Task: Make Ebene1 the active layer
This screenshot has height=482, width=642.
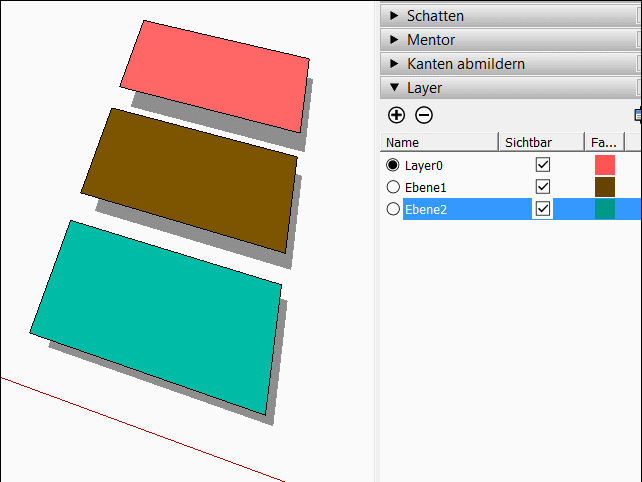Action: click(393, 187)
